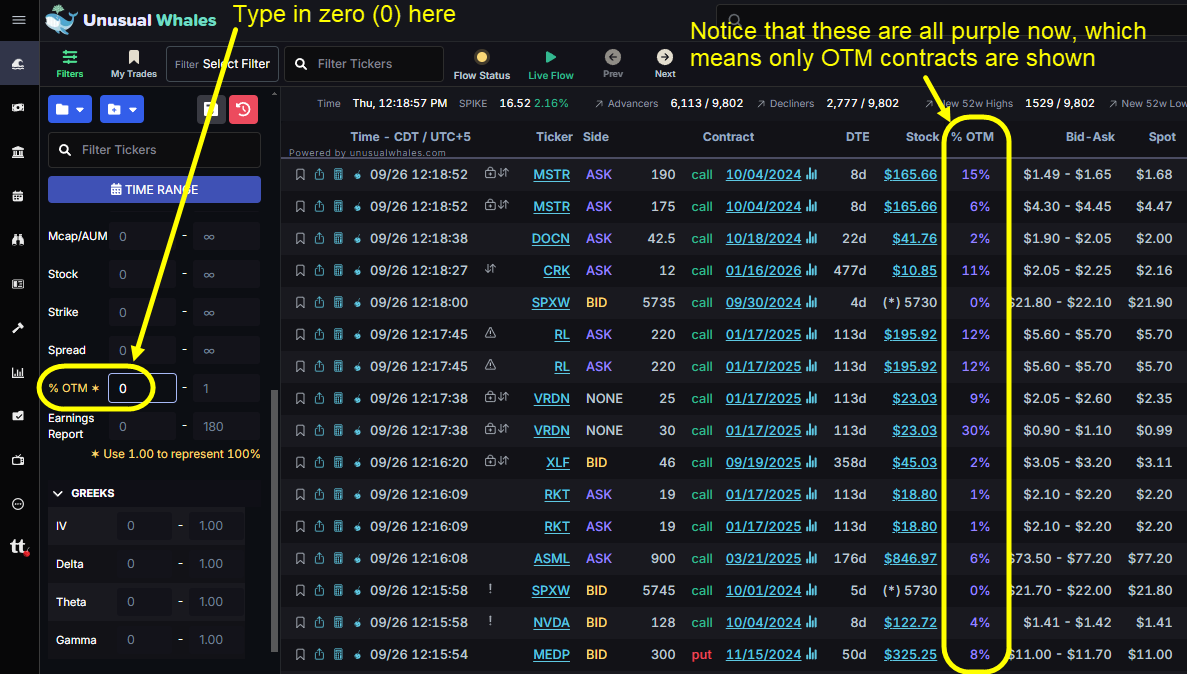Click the save filter floppy disk icon
This screenshot has height=674, width=1187.
(x=210, y=109)
